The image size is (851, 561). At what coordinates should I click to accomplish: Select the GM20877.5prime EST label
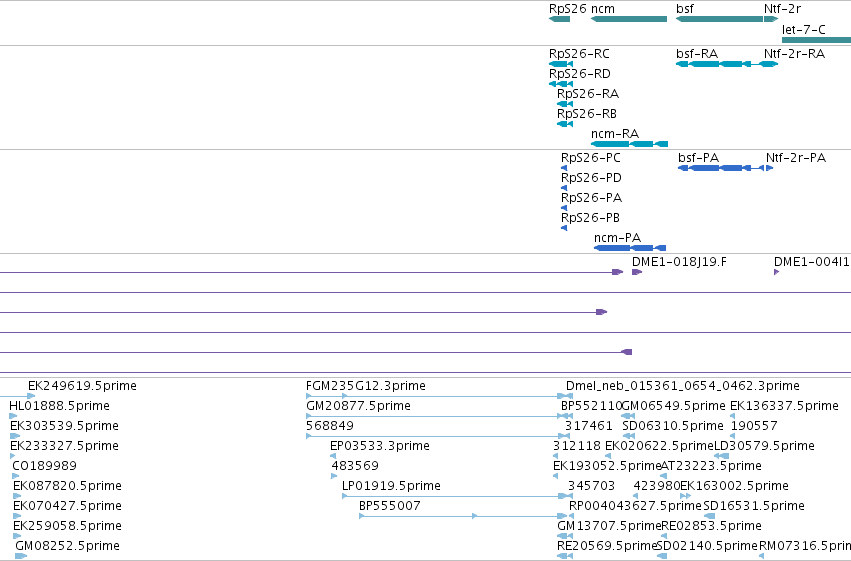click(x=358, y=406)
